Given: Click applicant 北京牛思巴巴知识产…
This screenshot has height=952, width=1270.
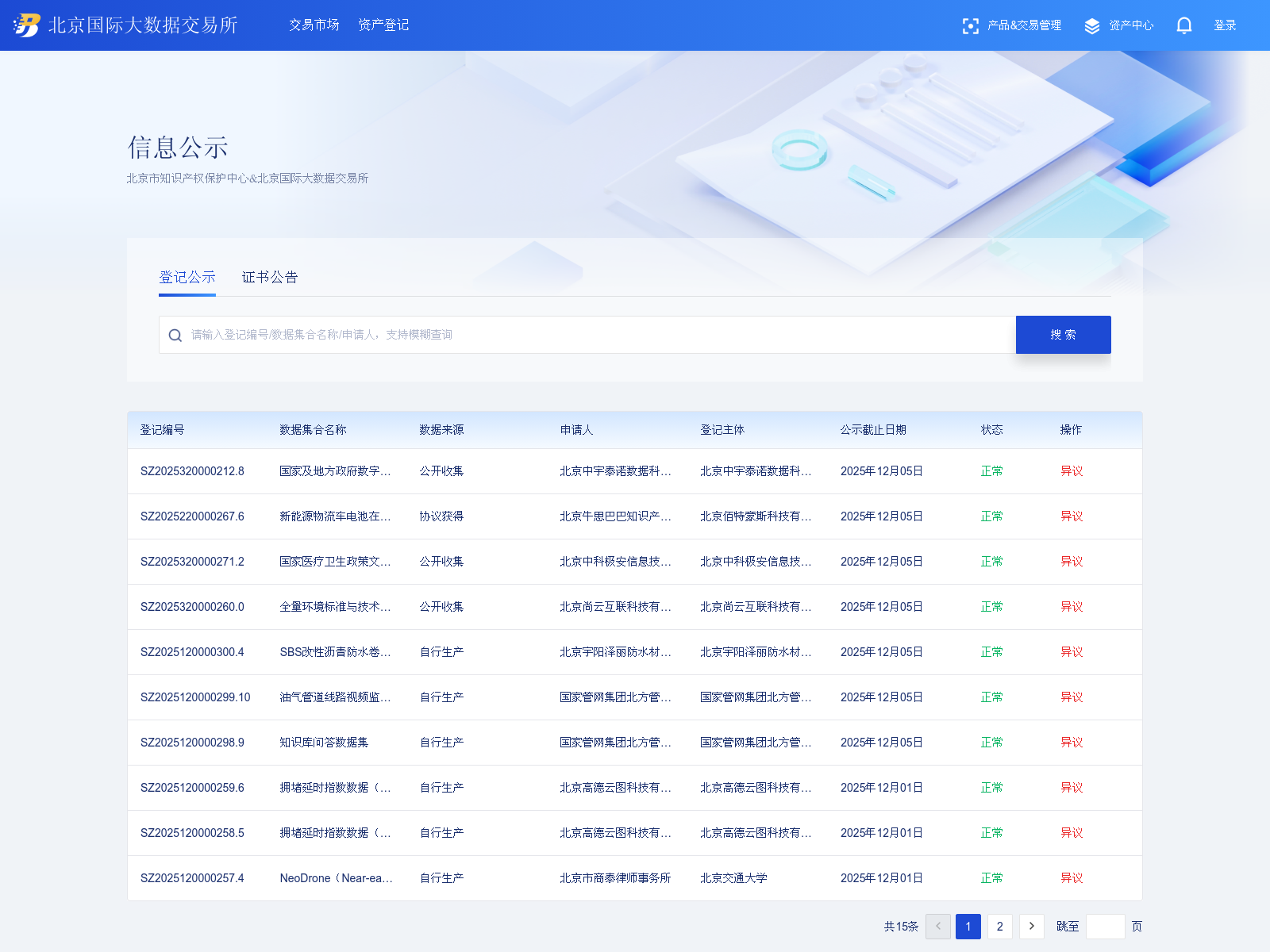Looking at the screenshot, I should pyautogui.click(x=615, y=516).
